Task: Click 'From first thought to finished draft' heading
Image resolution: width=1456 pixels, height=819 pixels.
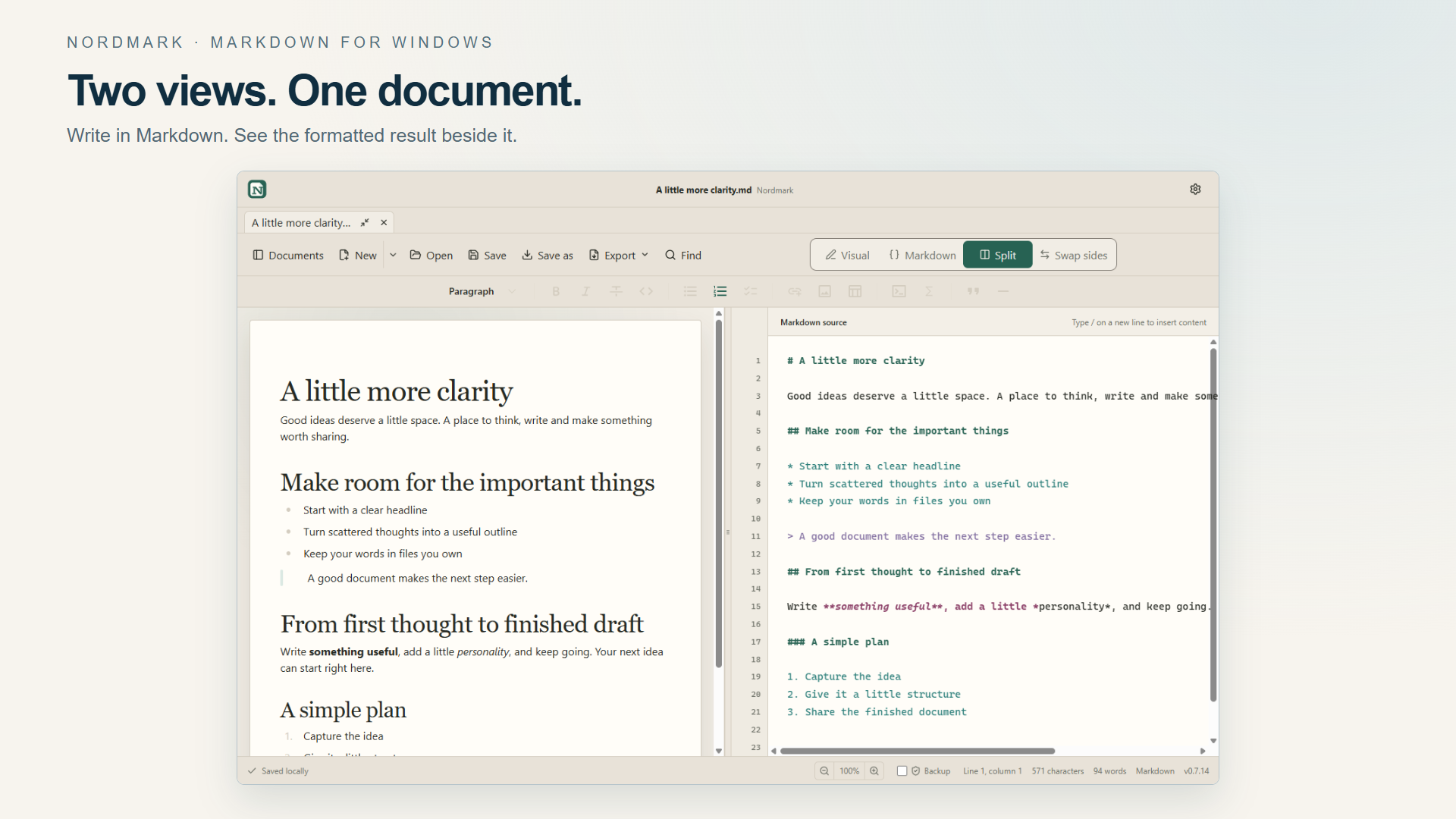Action: pyautogui.click(x=462, y=623)
